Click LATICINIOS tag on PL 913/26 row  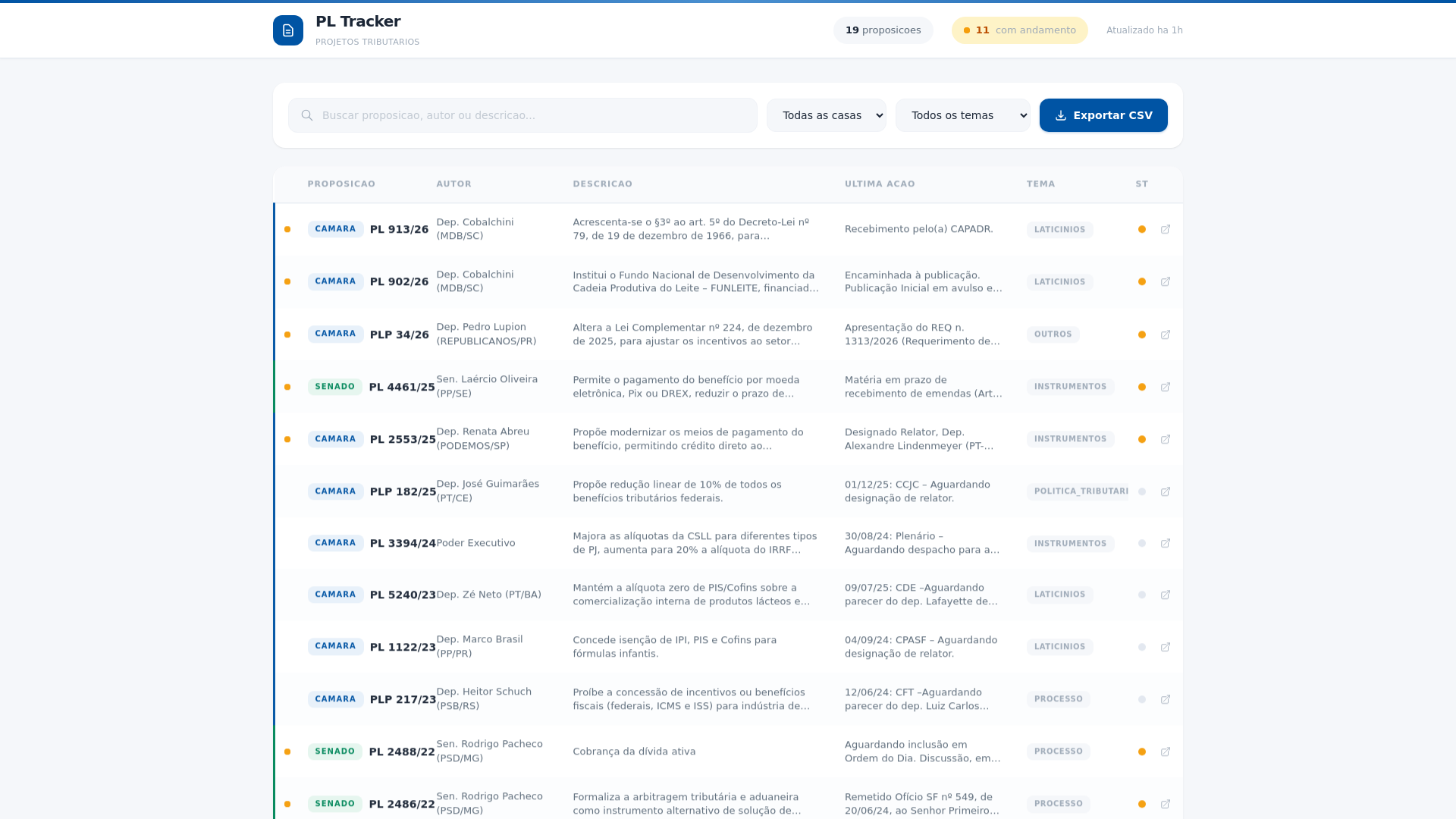[1059, 229]
